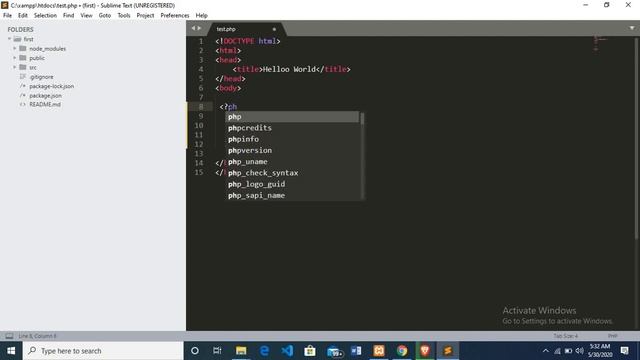Click line number 4 in gutter
Screen dimensions: 640x360
(x=200, y=69)
